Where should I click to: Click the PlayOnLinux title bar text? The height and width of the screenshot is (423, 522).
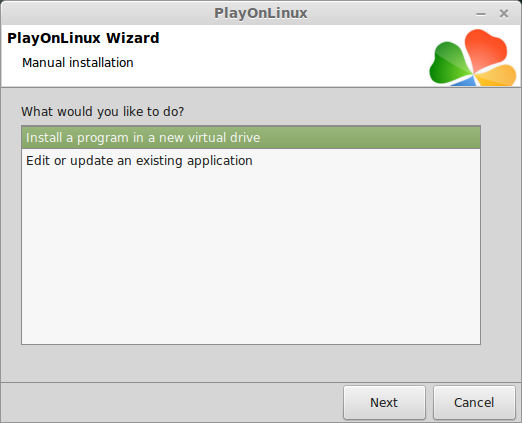261,13
